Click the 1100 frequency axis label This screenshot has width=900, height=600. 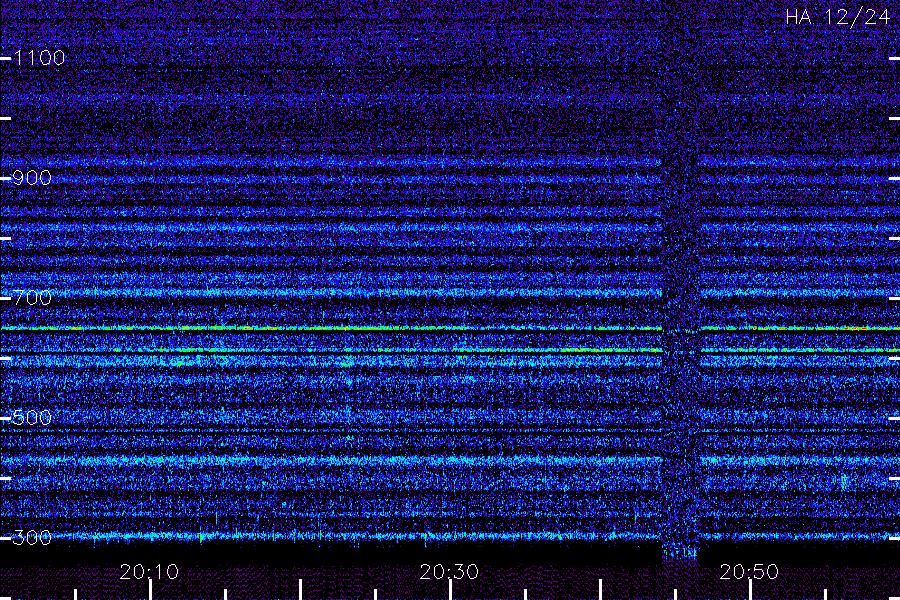[39, 58]
